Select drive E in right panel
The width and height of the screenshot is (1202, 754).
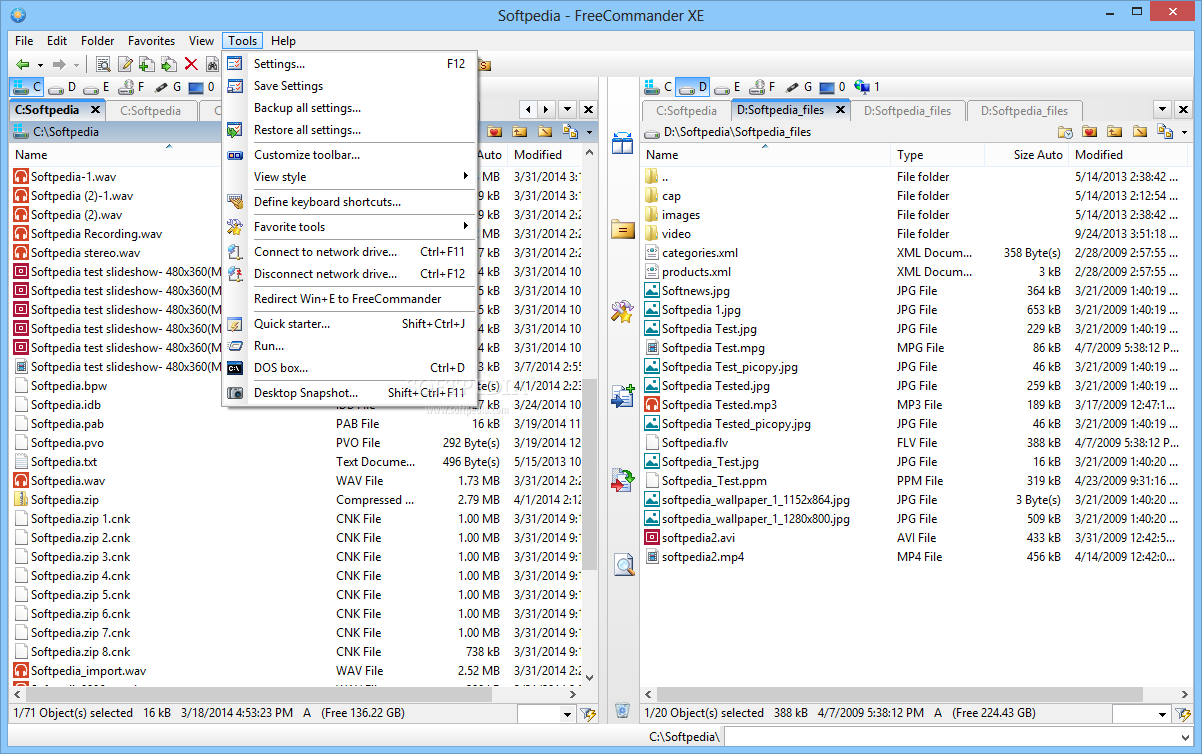click(x=729, y=87)
